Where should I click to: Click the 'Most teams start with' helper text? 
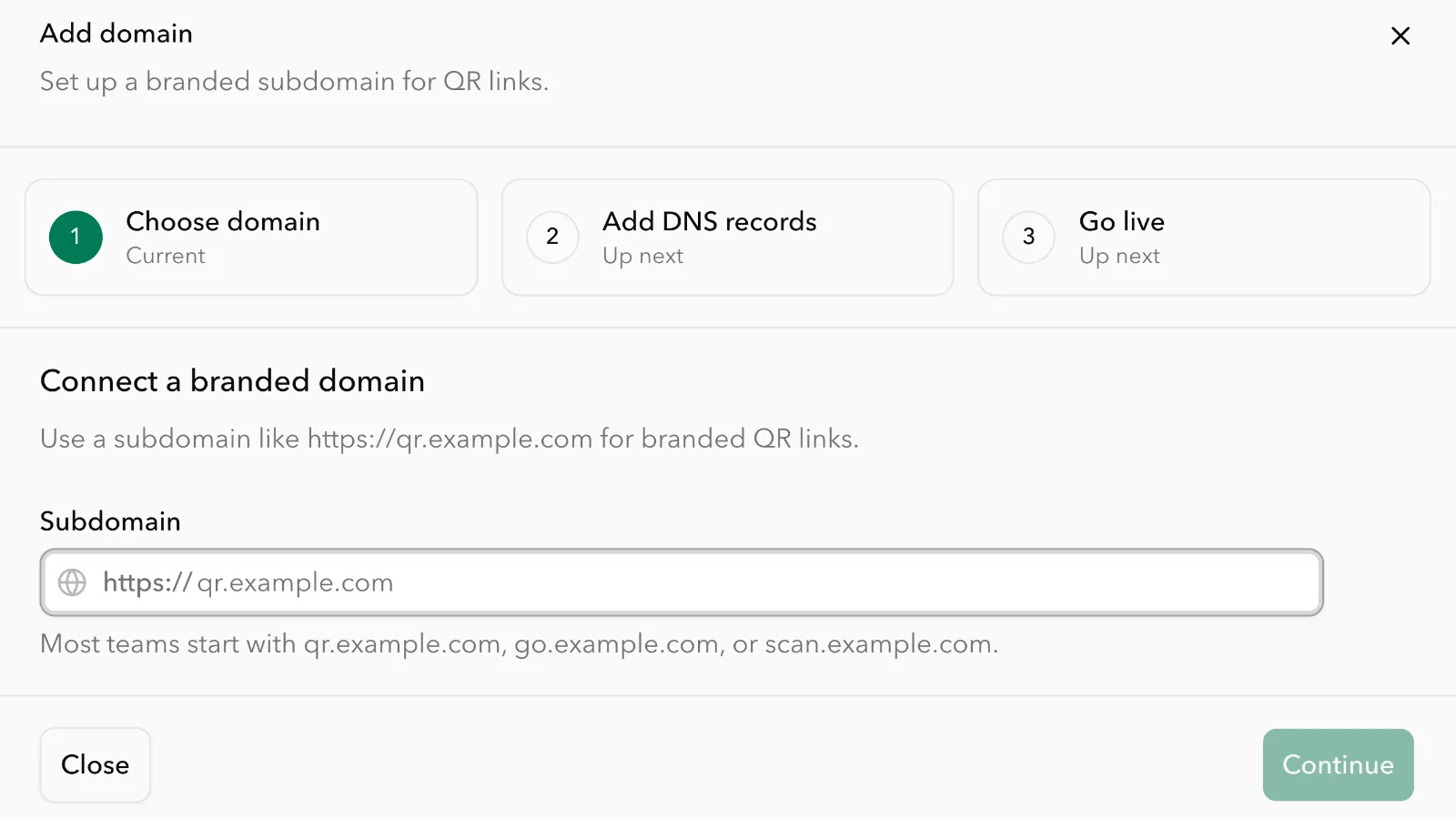(x=519, y=644)
